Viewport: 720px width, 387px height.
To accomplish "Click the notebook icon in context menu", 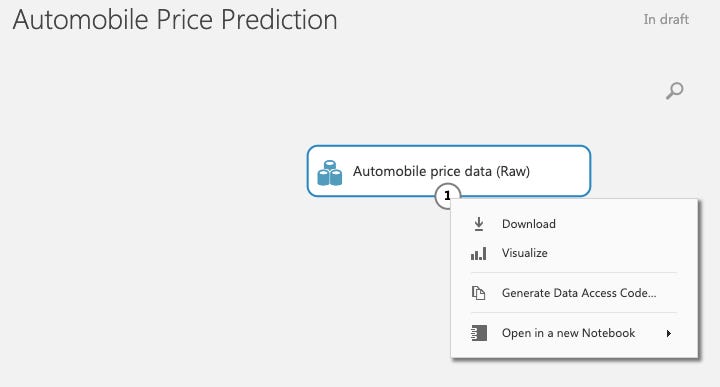I will (478, 333).
